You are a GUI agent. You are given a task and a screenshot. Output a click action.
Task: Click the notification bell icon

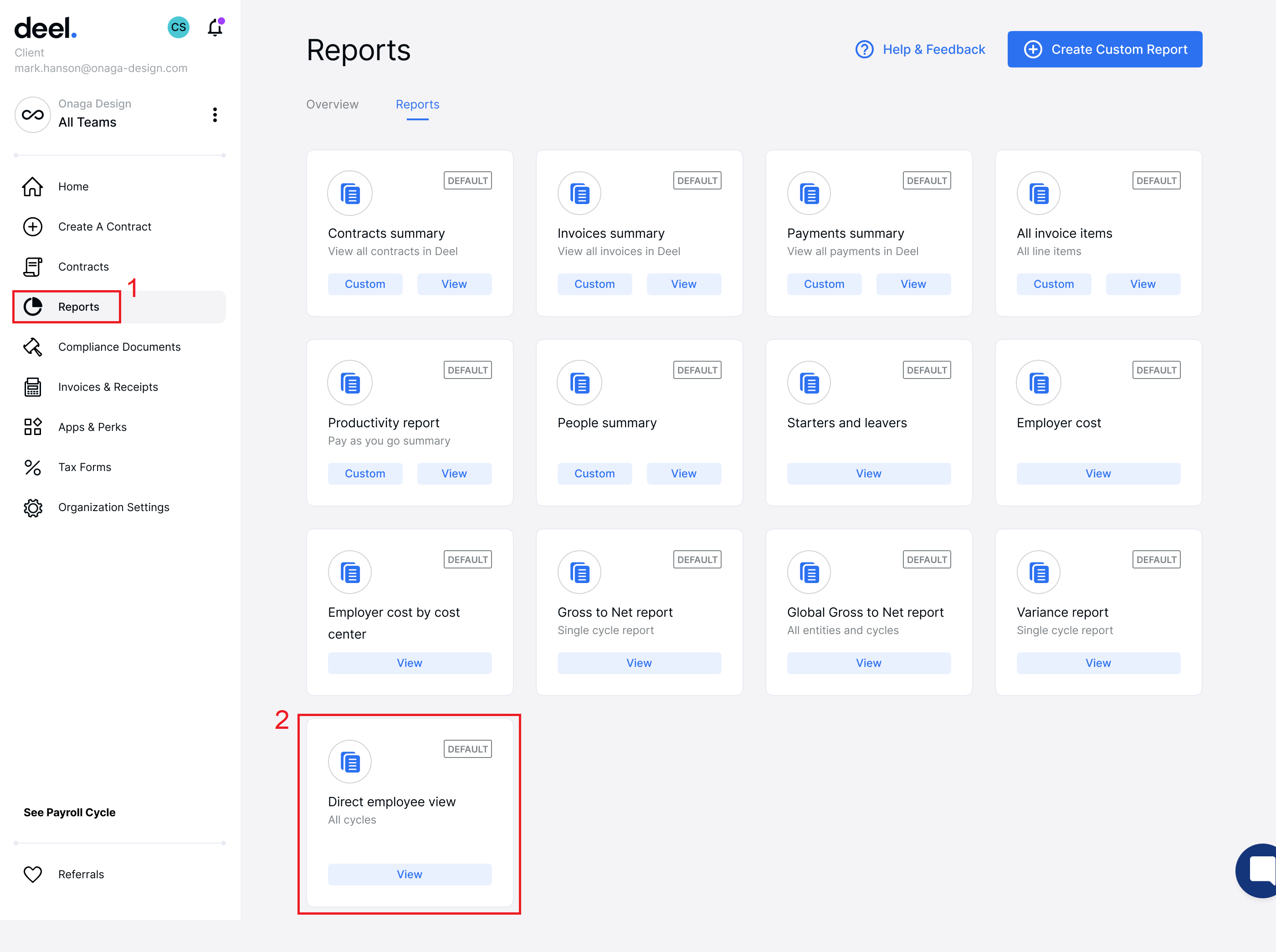tap(215, 26)
